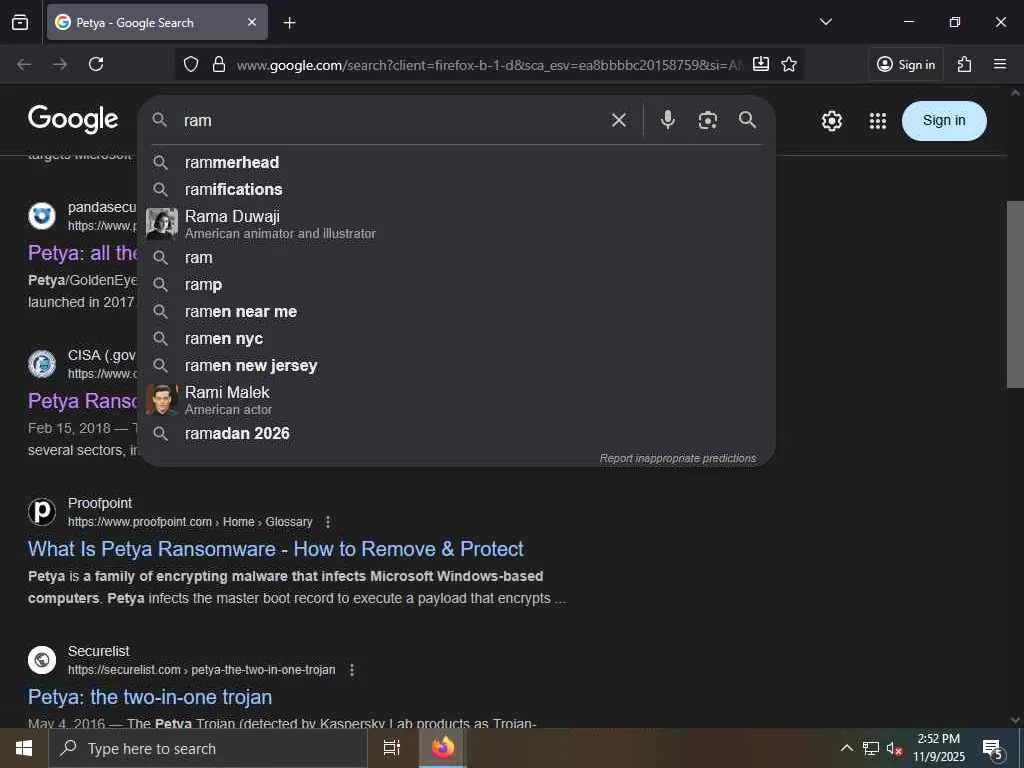Click Rami Malek's thumbnail photo
Viewport: 1024px width, 768px height.
pyautogui.click(x=161, y=400)
